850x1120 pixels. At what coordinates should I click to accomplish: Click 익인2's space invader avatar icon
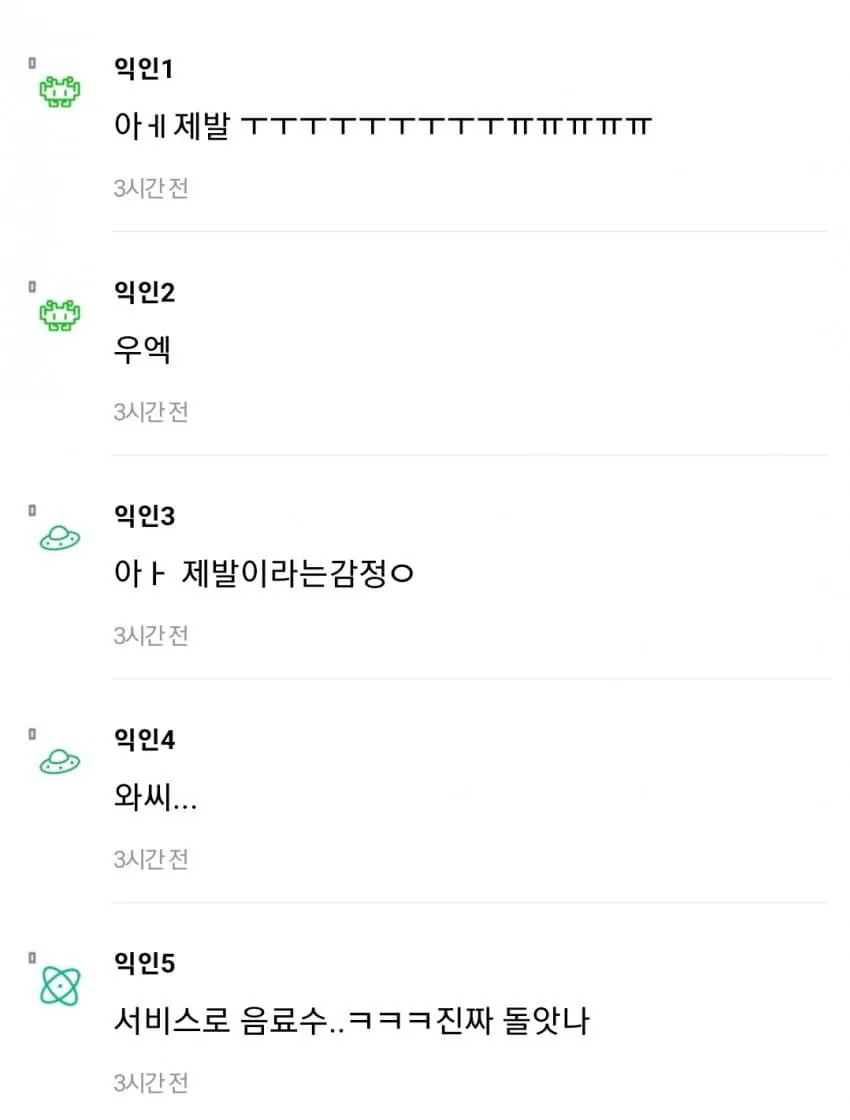coord(60,317)
